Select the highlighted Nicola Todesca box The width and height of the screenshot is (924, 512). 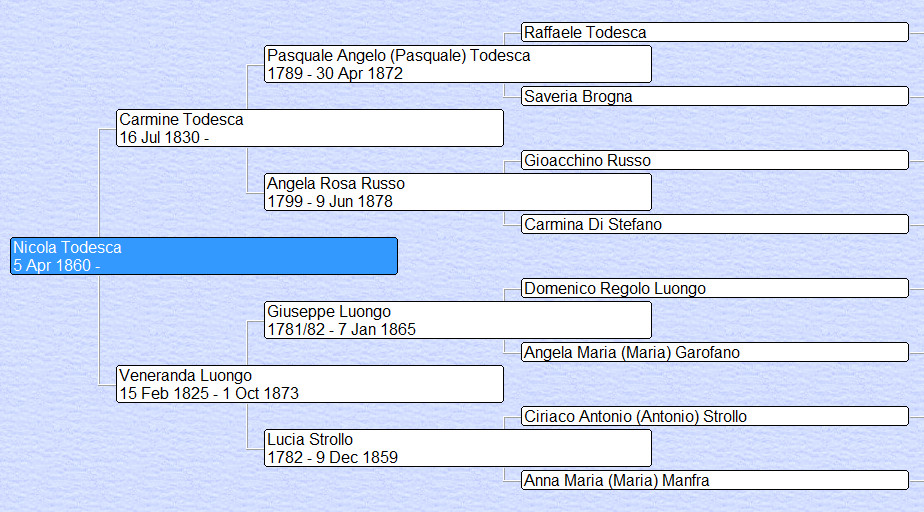204,256
